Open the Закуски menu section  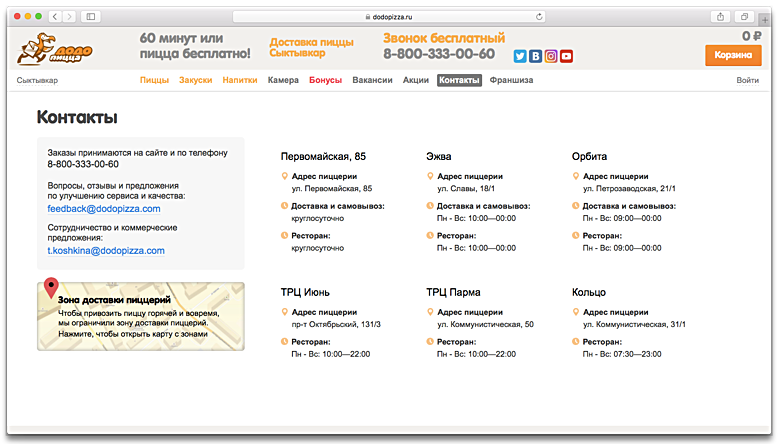click(195, 80)
